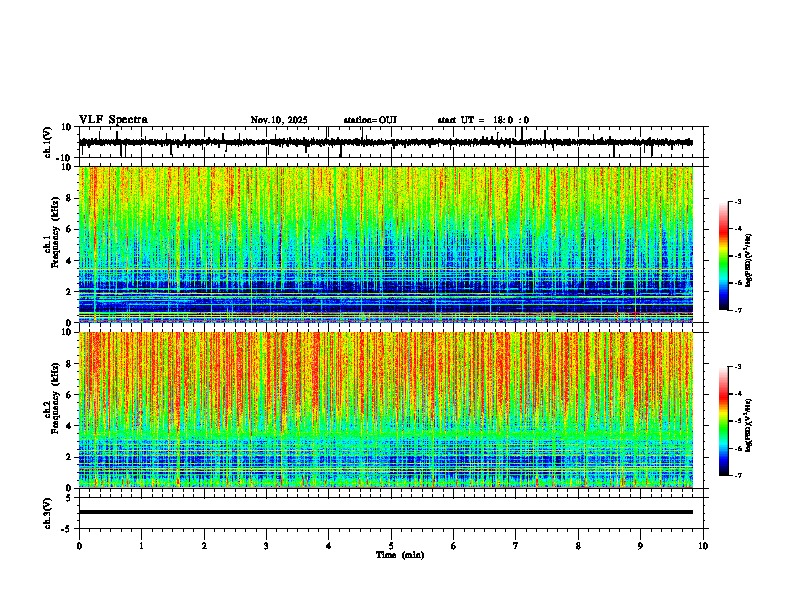Click the ch.2 log(PSD) color bar
The height and width of the screenshot is (612, 792).
pyautogui.click(x=724, y=421)
